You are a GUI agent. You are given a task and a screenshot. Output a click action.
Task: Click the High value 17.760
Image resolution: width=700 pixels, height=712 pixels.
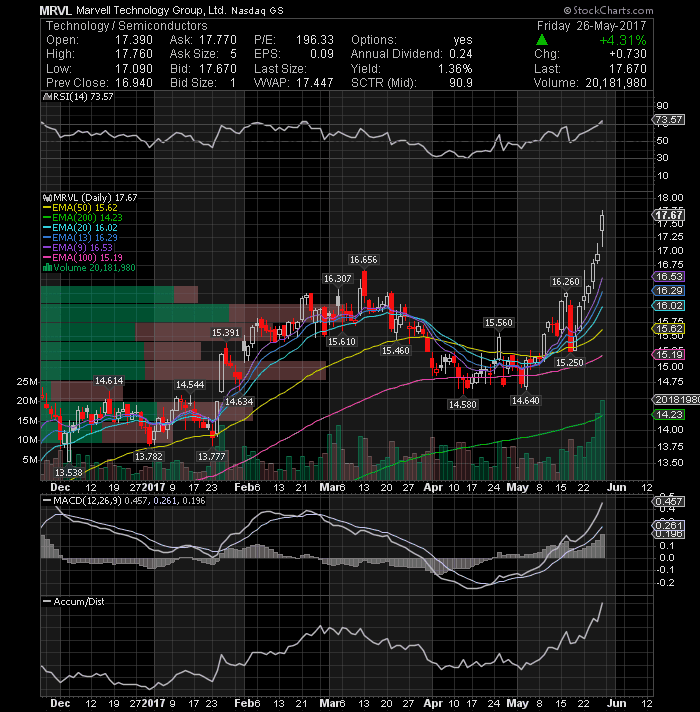tap(134, 54)
